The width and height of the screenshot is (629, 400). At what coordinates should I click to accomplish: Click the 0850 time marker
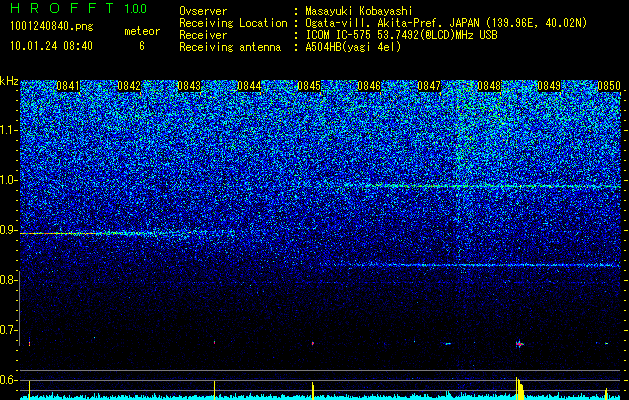[609, 86]
